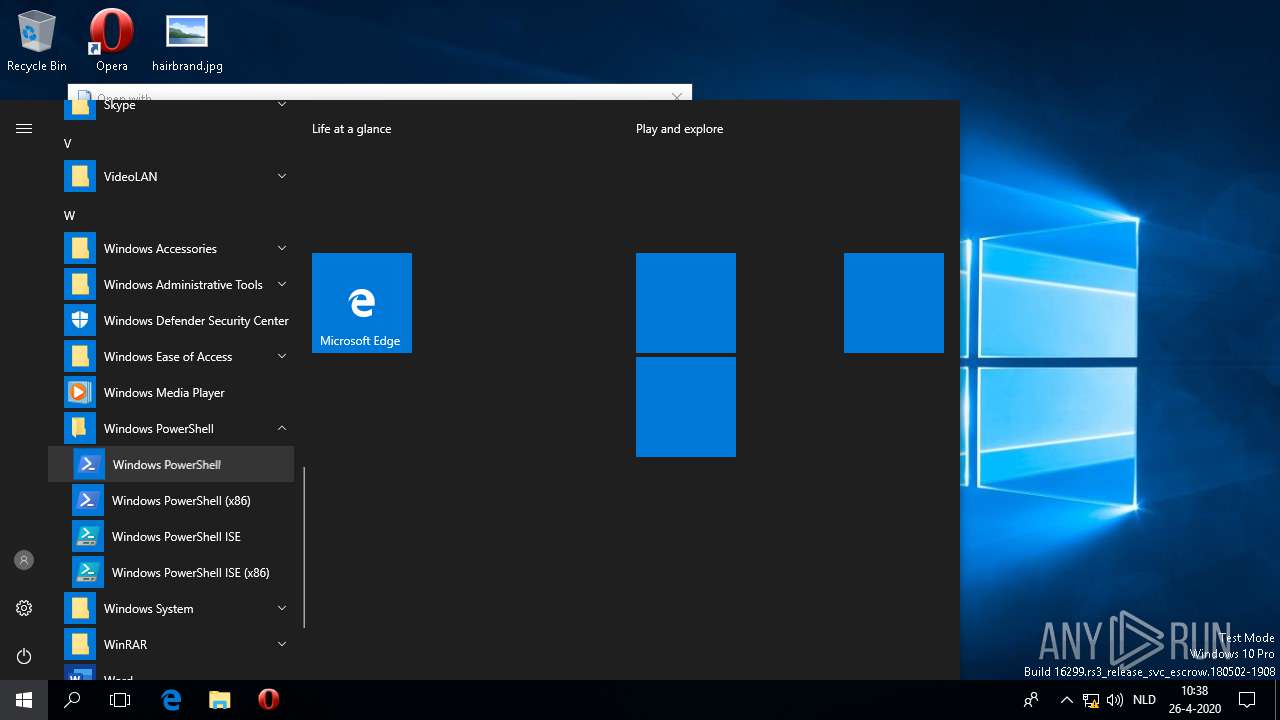The width and height of the screenshot is (1280, 720).
Task: Open taskbar Search
Action: click(72, 700)
